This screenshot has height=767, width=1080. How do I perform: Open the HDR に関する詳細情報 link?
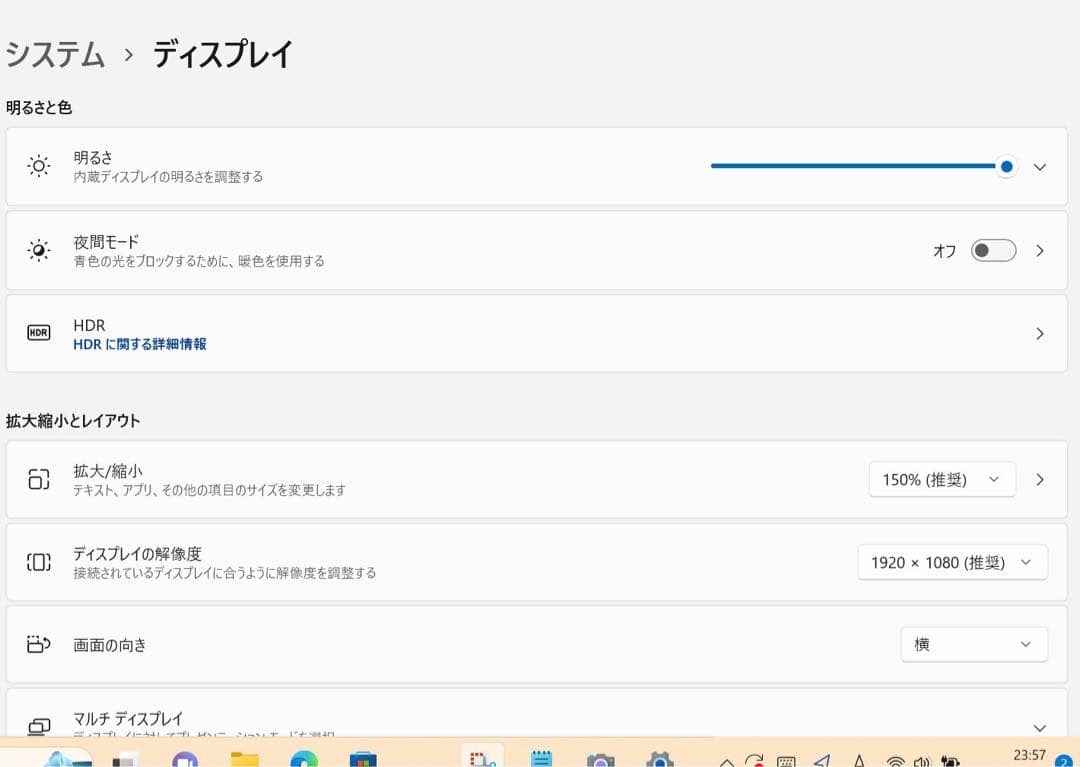(140, 344)
